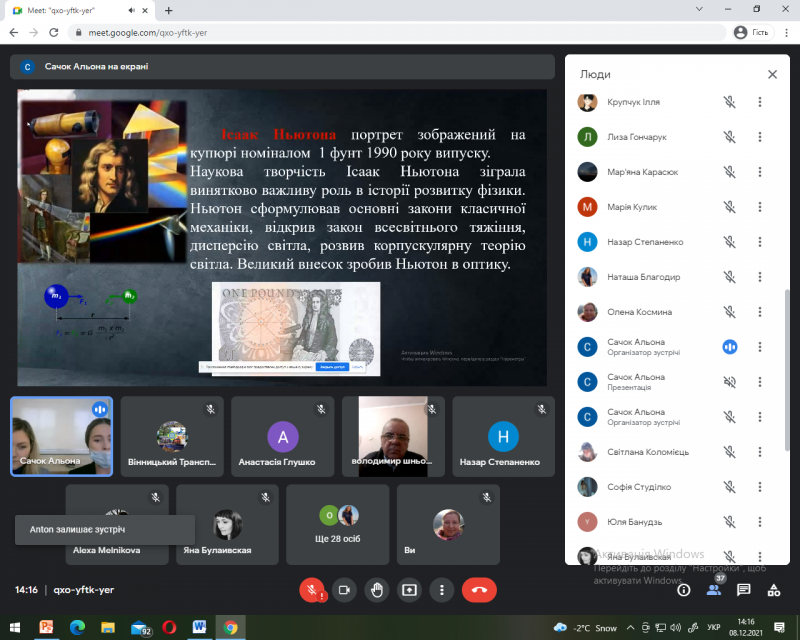Open Opera browser from the taskbar

point(169,627)
